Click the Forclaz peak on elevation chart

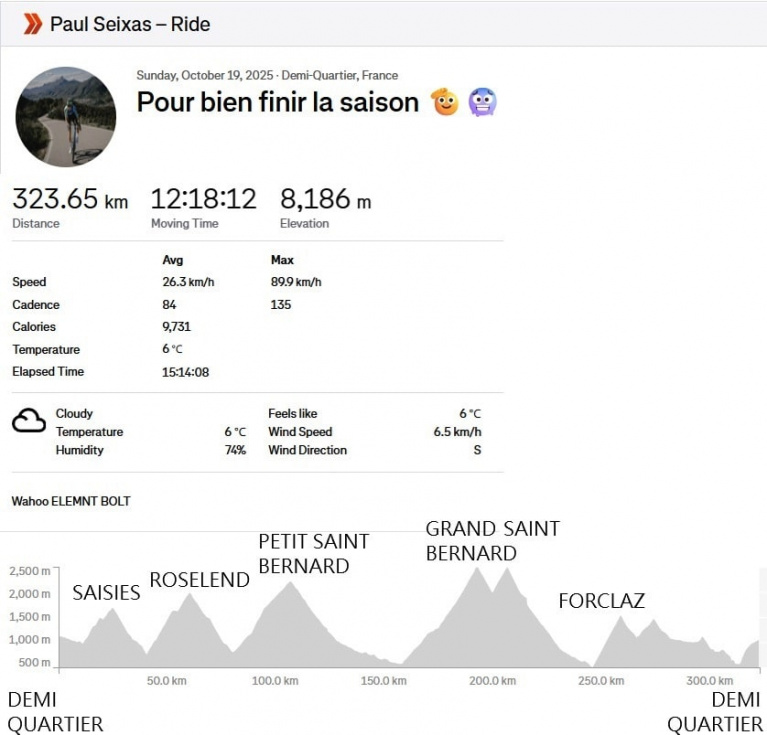[621, 618]
